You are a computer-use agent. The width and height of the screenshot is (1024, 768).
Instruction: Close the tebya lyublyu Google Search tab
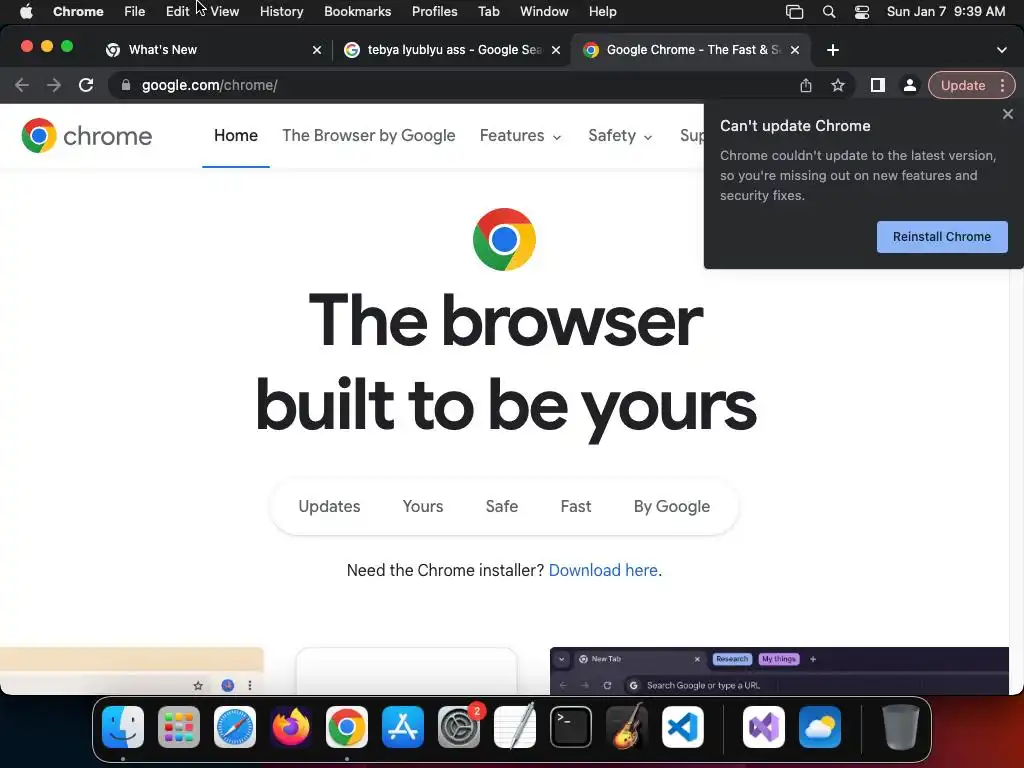coord(556,50)
